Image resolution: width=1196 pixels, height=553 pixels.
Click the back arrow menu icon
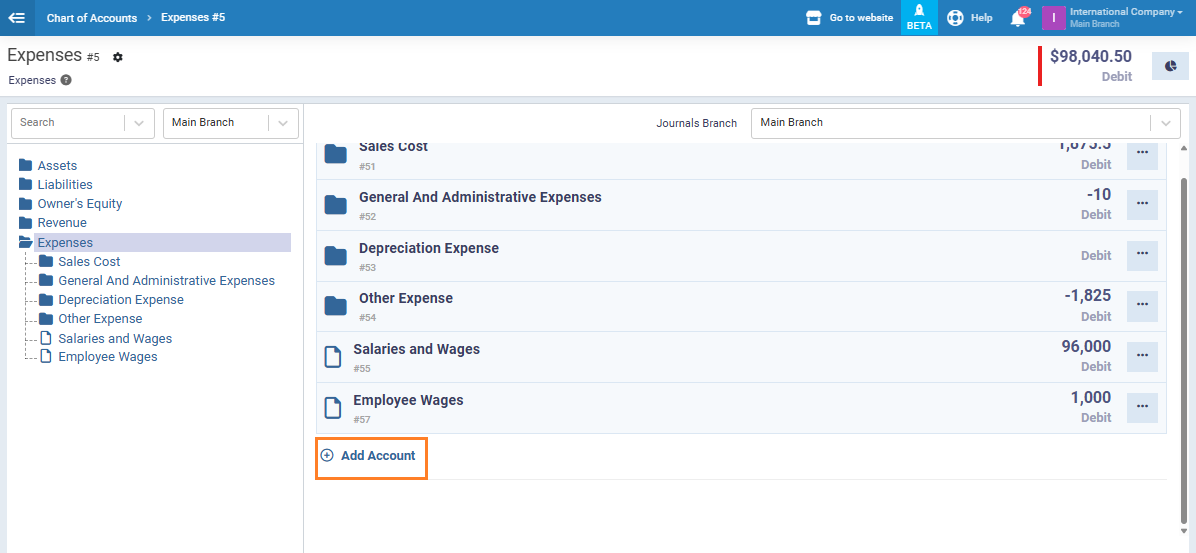pos(17,18)
